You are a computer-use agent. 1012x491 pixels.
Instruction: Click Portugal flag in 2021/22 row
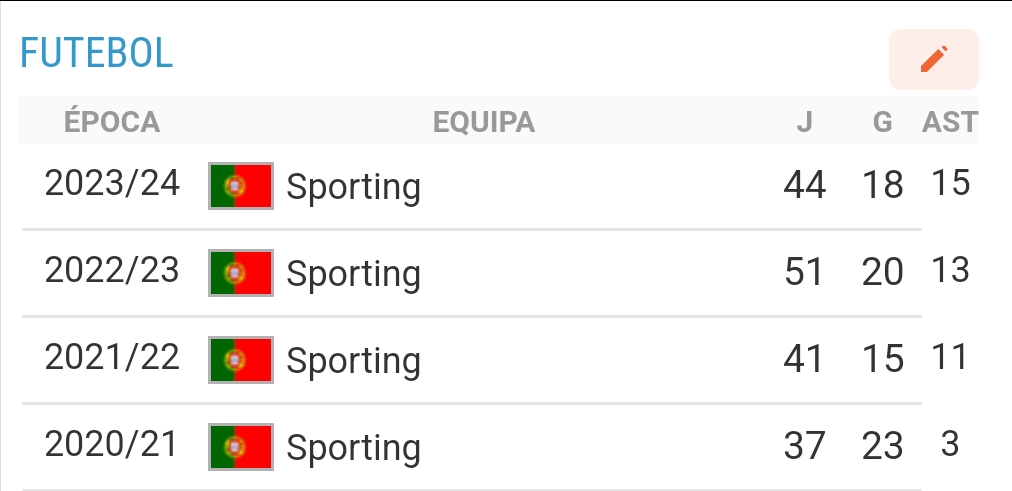pyautogui.click(x=241, y=360)
